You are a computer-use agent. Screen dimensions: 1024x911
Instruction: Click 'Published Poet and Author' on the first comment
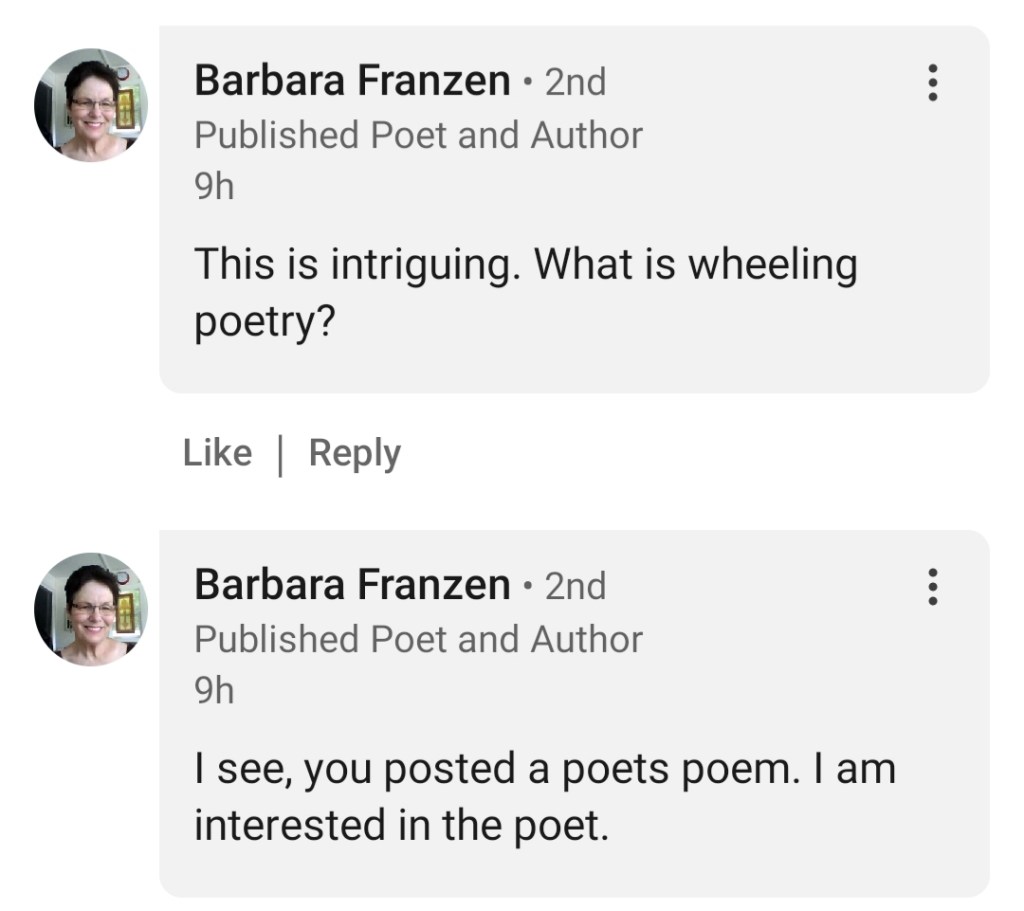coord(418,135)
